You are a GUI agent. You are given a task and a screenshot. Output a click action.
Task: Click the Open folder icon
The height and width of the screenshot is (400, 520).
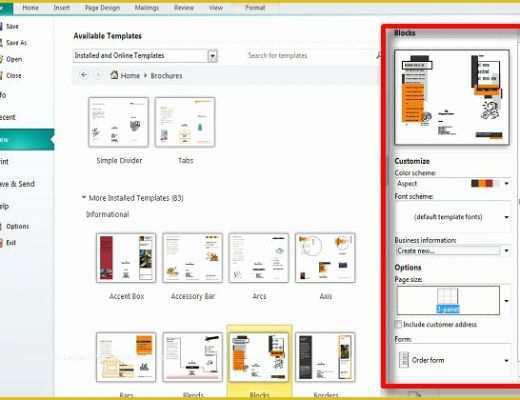click(x=1, y=59)
